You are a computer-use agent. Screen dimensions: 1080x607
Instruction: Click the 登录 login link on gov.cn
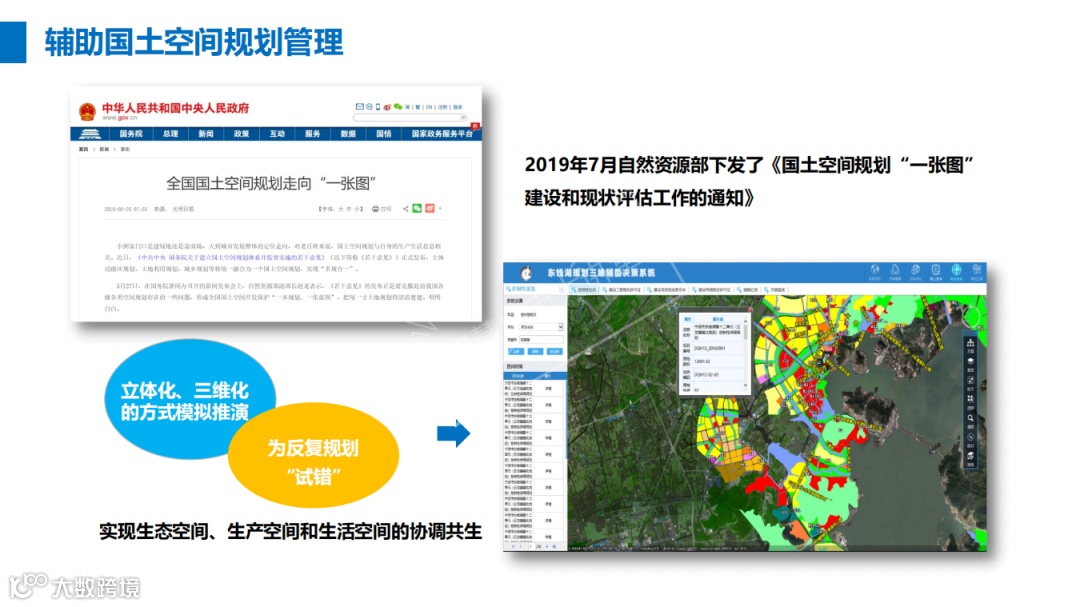tap(457, 107)
